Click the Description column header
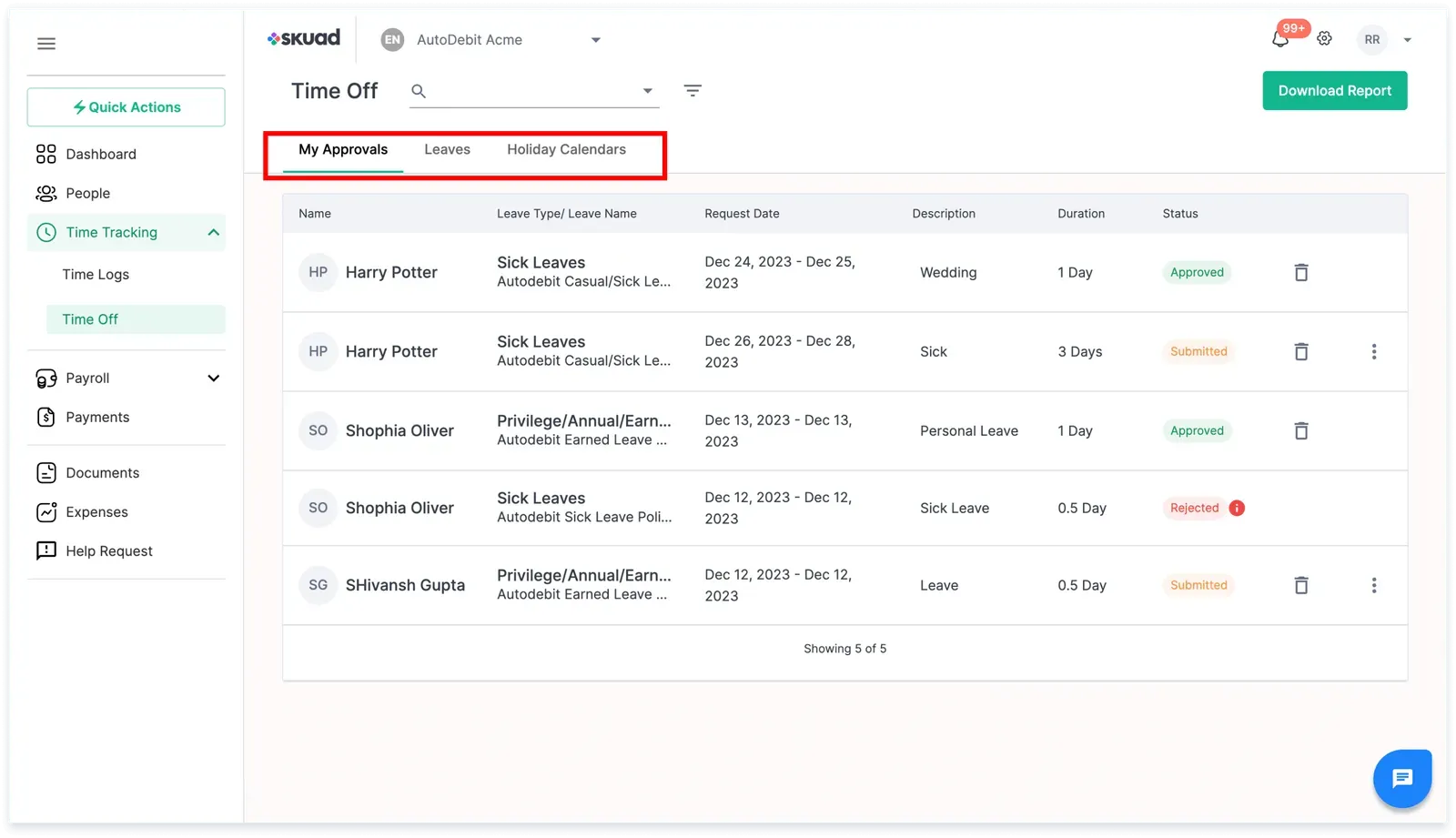Image resolution: width=1456 pixels, height=838 pixels. pos(944,214)
